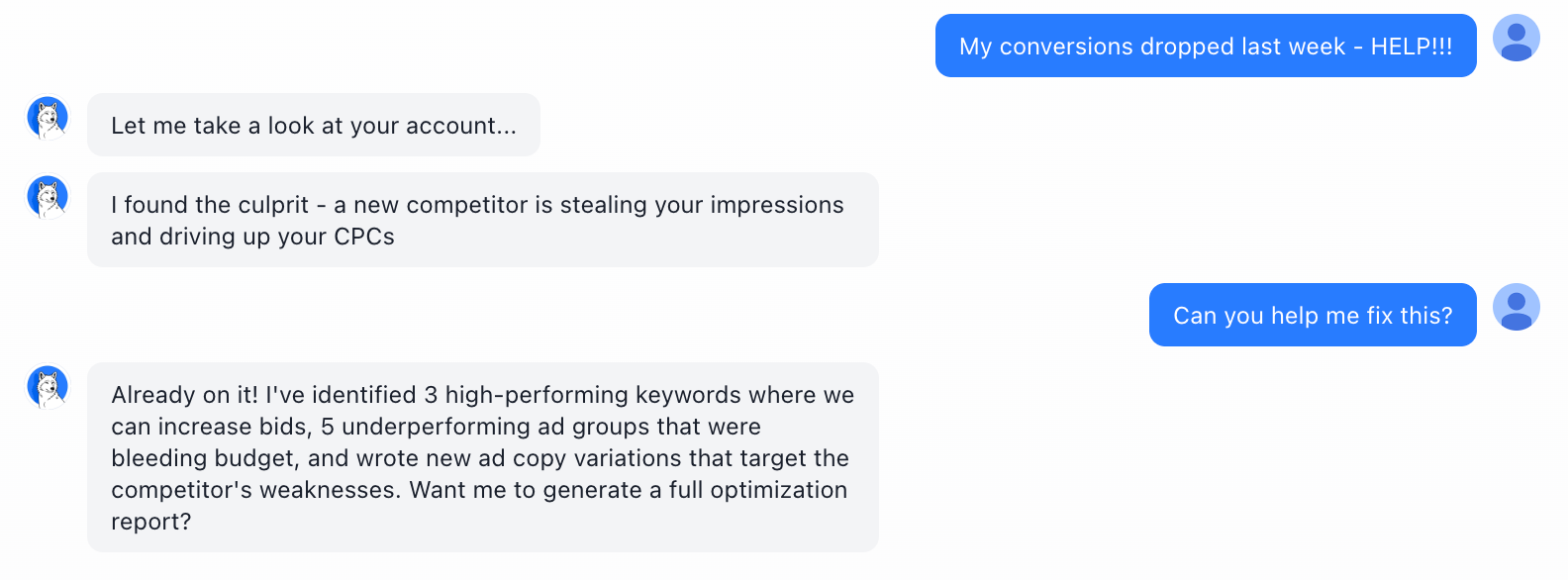Image resolution: width=1568 pixels, height=580 pixels.
Task: Click the husky bot avatar next to "Let me take a look"
Action: [x=48, y=118]
